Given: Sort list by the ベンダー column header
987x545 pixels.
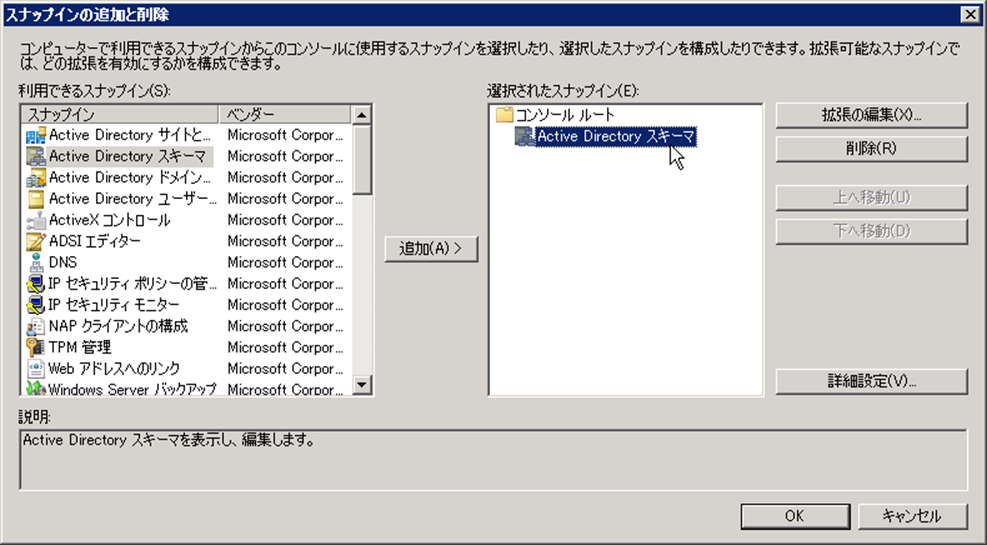Looking at the screenshot, I should (x=285, y=115).
